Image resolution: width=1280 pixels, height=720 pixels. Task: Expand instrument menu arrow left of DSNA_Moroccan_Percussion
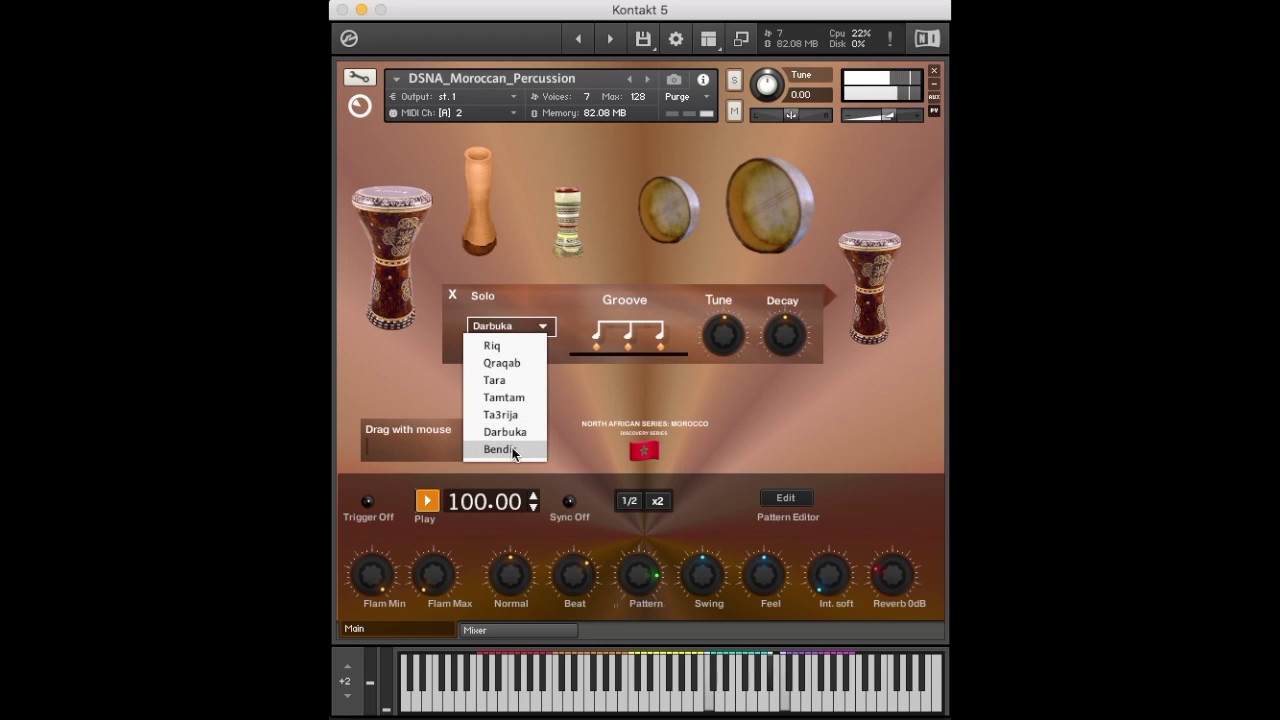396,79
